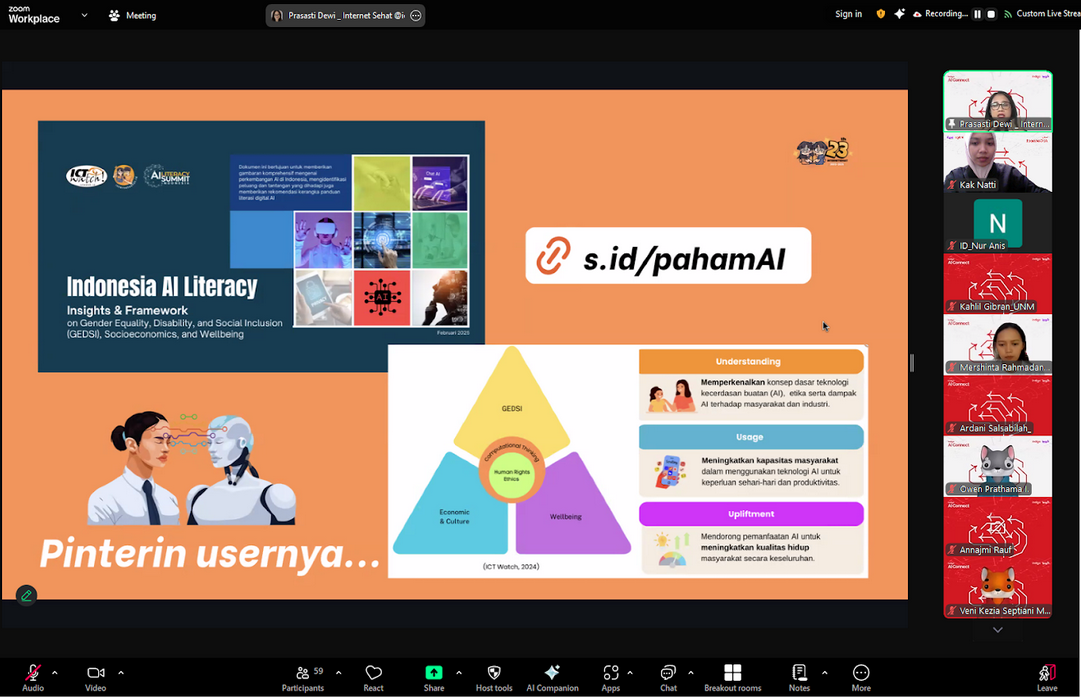This screenshot has width=1081, height=697.
Task: Open AI Companion sparkle icon
Action: [x=552, y=672]
